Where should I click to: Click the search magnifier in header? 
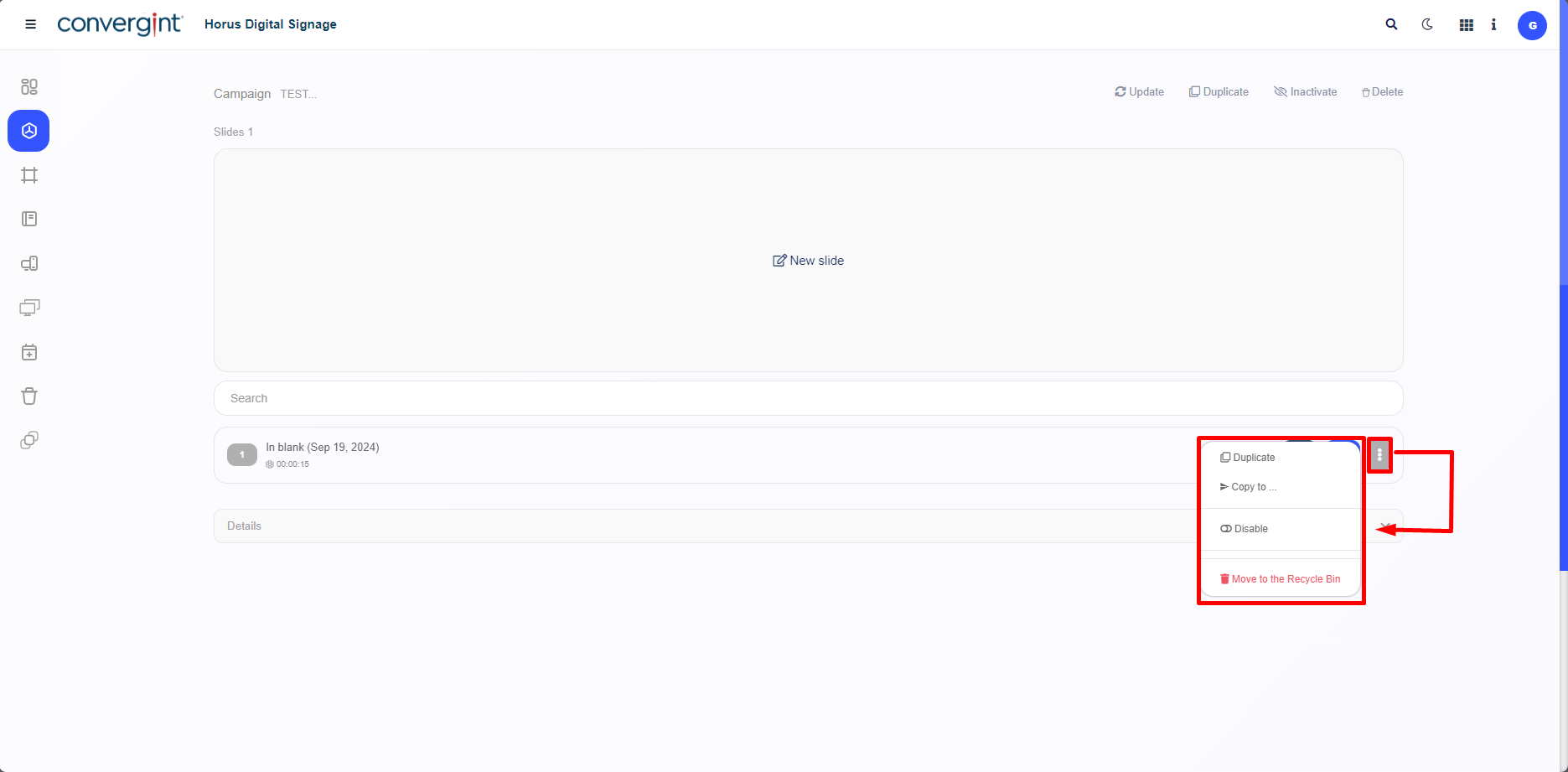[x=1391, y=24]
